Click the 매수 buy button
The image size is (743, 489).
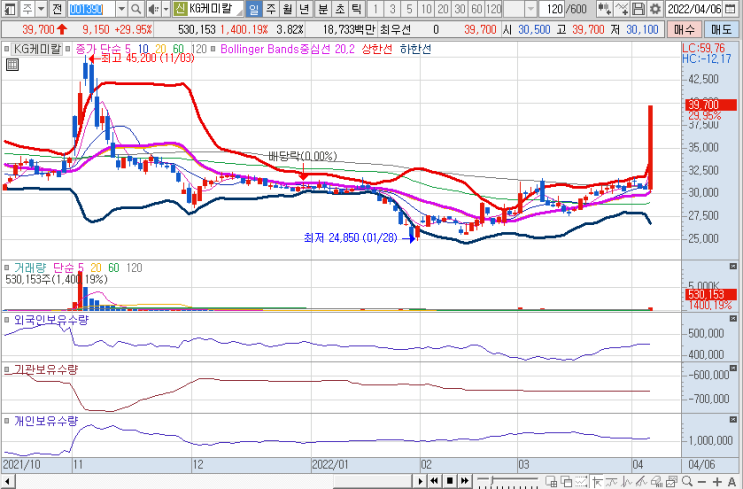click(x=684, y=29)
